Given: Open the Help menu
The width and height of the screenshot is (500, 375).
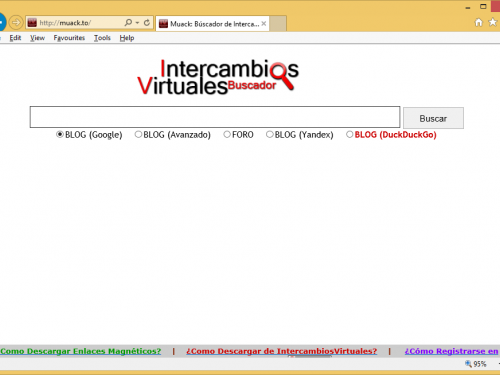Looking at the screenshot, I should pyautogui.click(x=127, y=38).
